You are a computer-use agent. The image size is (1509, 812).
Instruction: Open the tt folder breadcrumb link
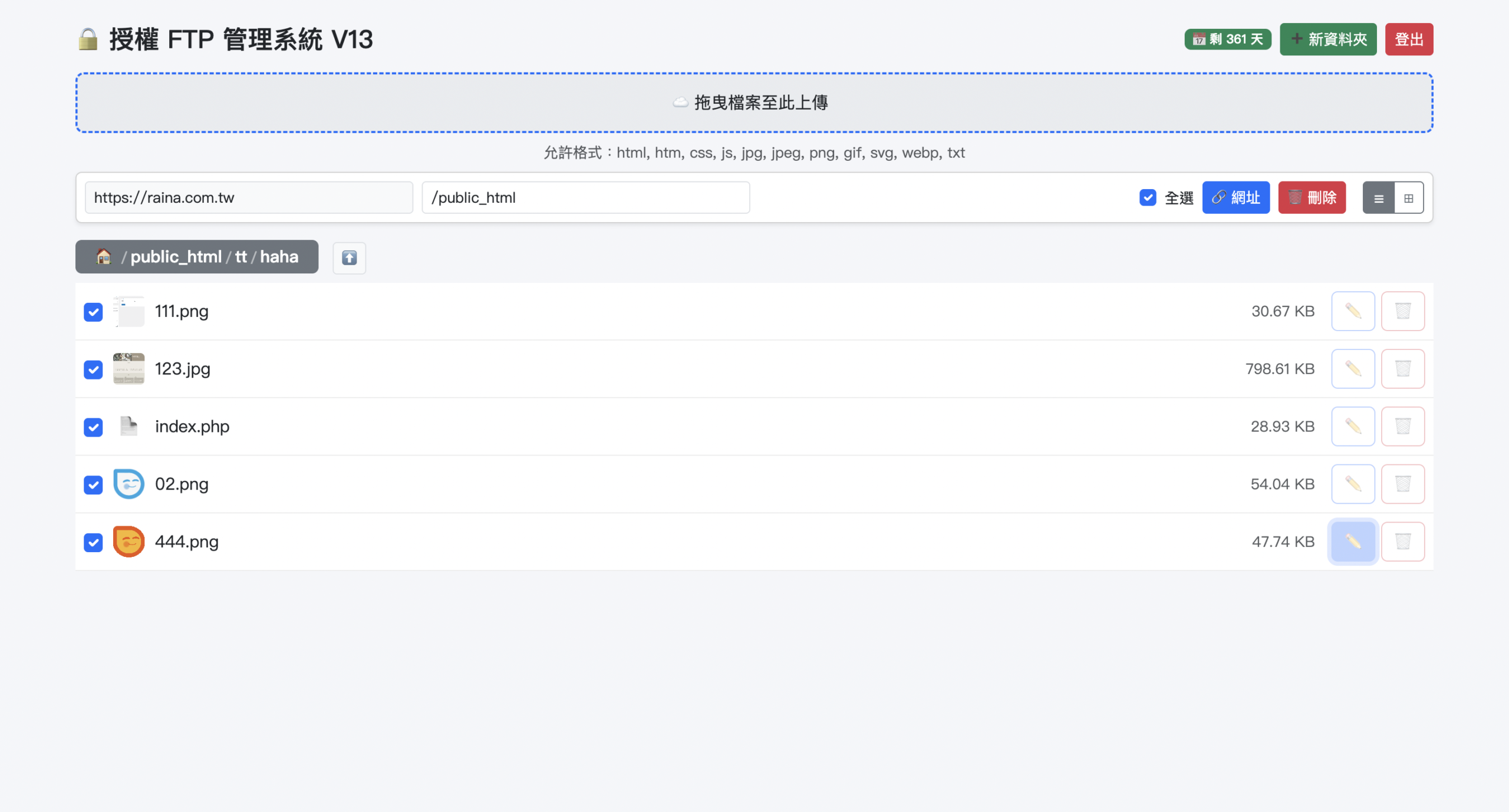point(240,257)
